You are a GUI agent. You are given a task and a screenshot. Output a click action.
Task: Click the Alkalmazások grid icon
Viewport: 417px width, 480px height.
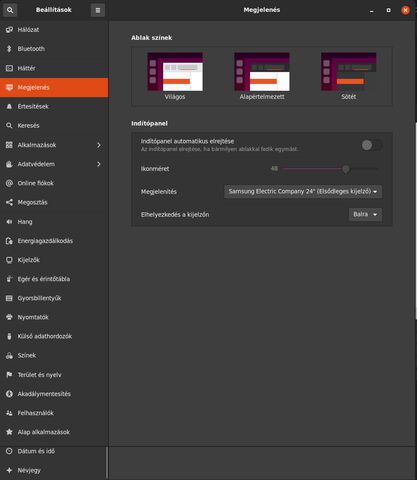(x=9, y=145)
